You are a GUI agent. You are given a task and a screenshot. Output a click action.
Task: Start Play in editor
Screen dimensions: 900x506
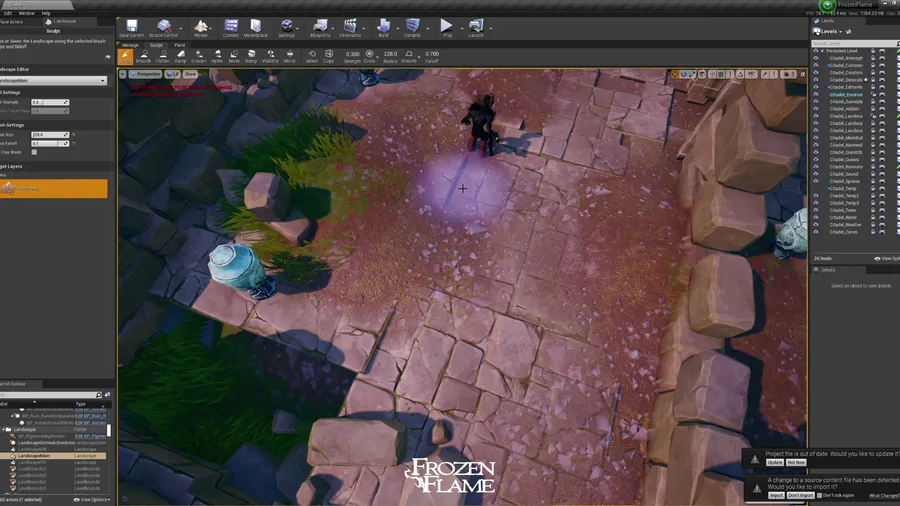point(447,28)
